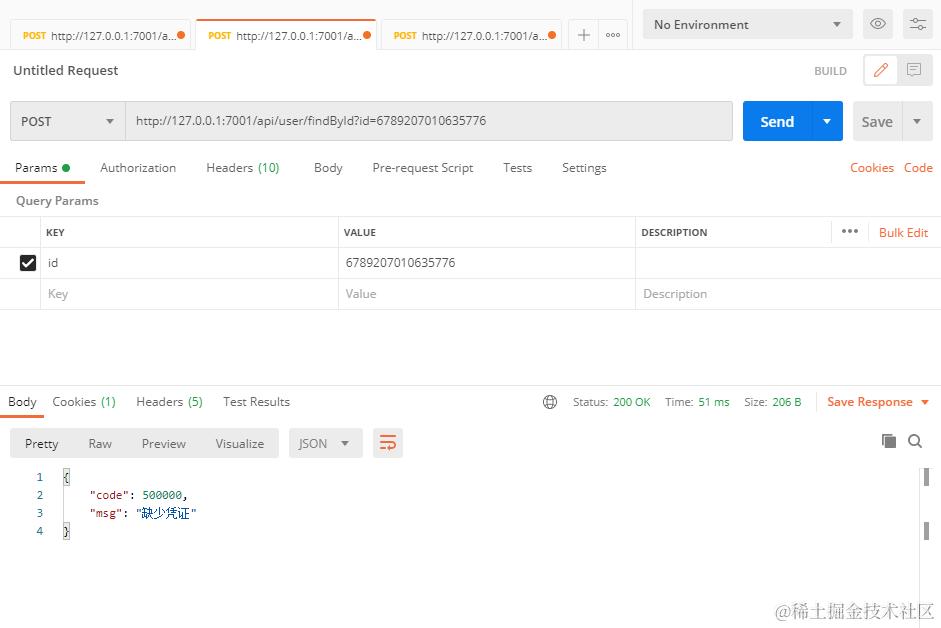Click the environment quick look eye icon
The image size is (941, 628).
[x=877, y=24]
